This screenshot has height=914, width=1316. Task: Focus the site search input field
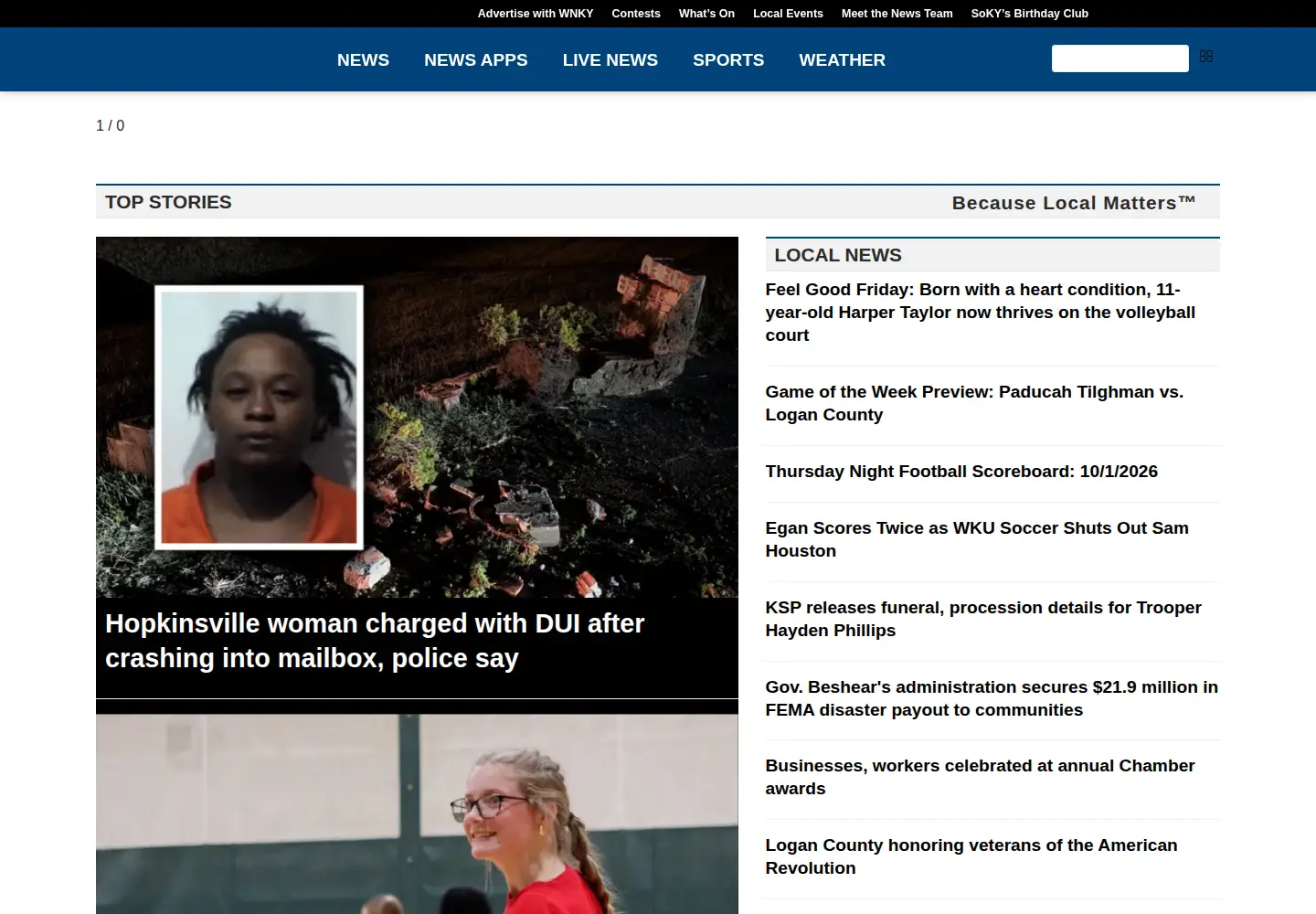tap(1120, 58)
